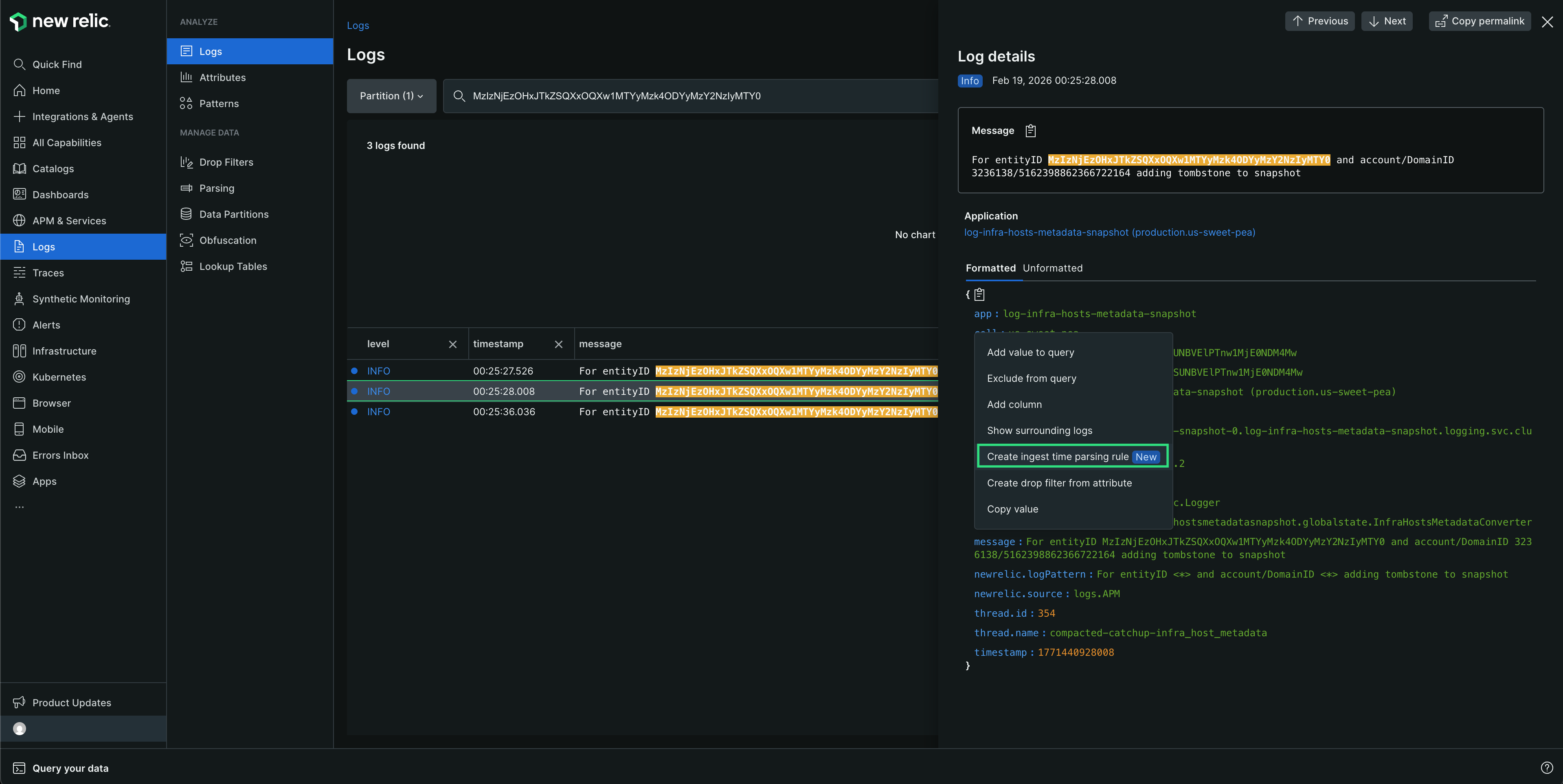Expand the sidebar more options ellipsis
This screenshot has width=1563, height=784.
20,507
